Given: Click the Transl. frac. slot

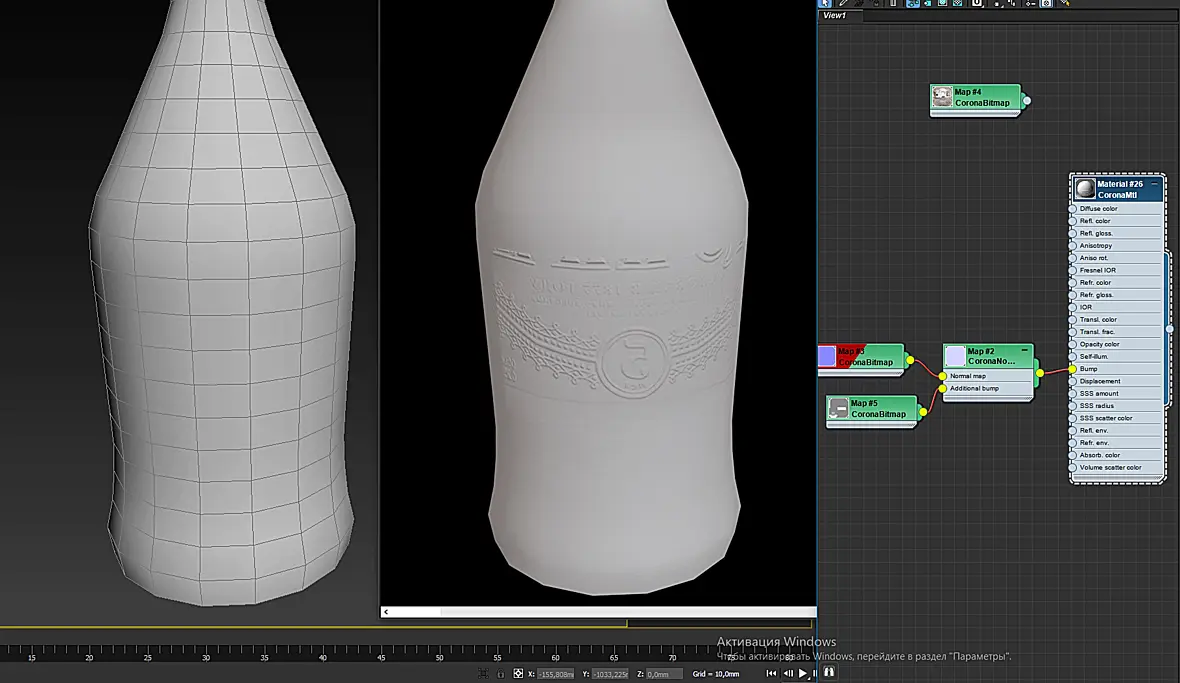Looking at the screenshot, I should point(1117,332).
